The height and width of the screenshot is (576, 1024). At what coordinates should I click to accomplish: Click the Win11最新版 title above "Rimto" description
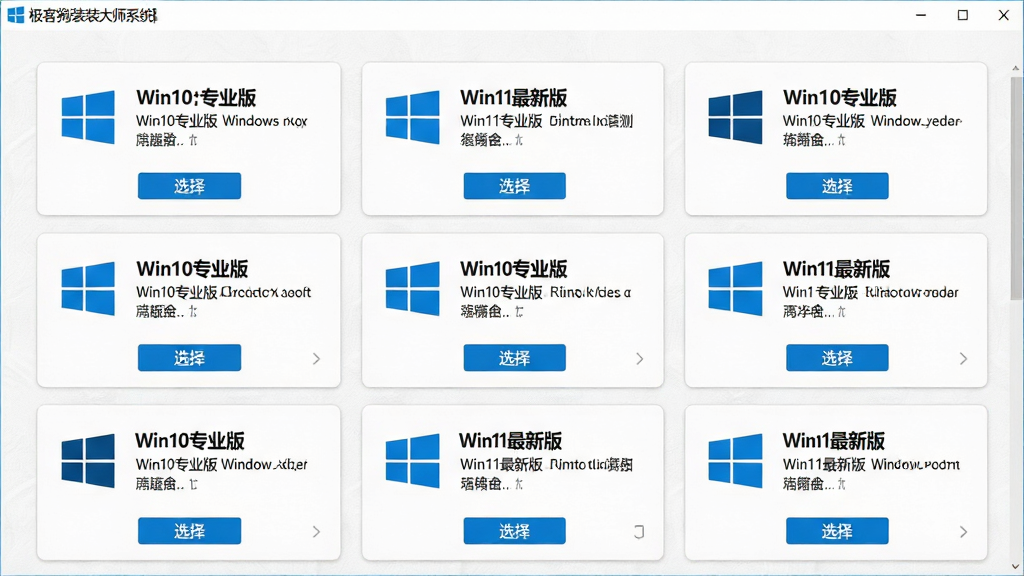[x=510, y=441]
